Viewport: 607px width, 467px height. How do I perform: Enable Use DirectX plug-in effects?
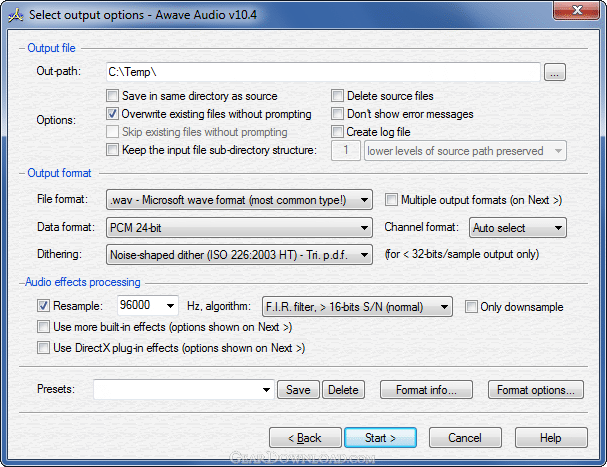[x=43, y=347]
